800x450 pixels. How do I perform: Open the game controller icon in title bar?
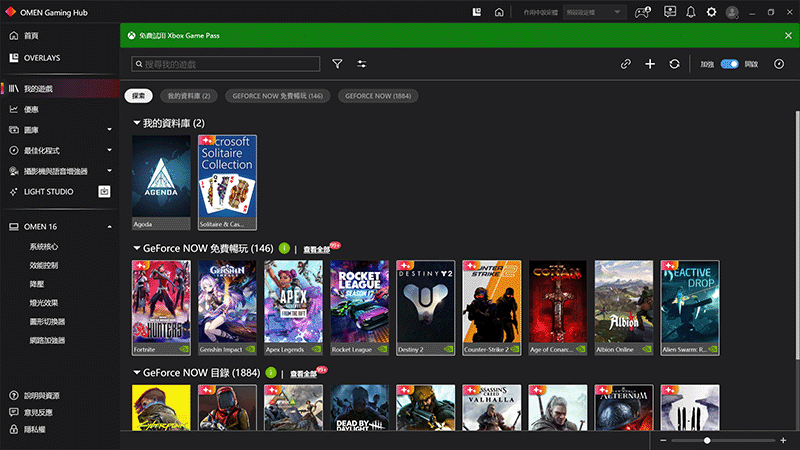[642, 12]
